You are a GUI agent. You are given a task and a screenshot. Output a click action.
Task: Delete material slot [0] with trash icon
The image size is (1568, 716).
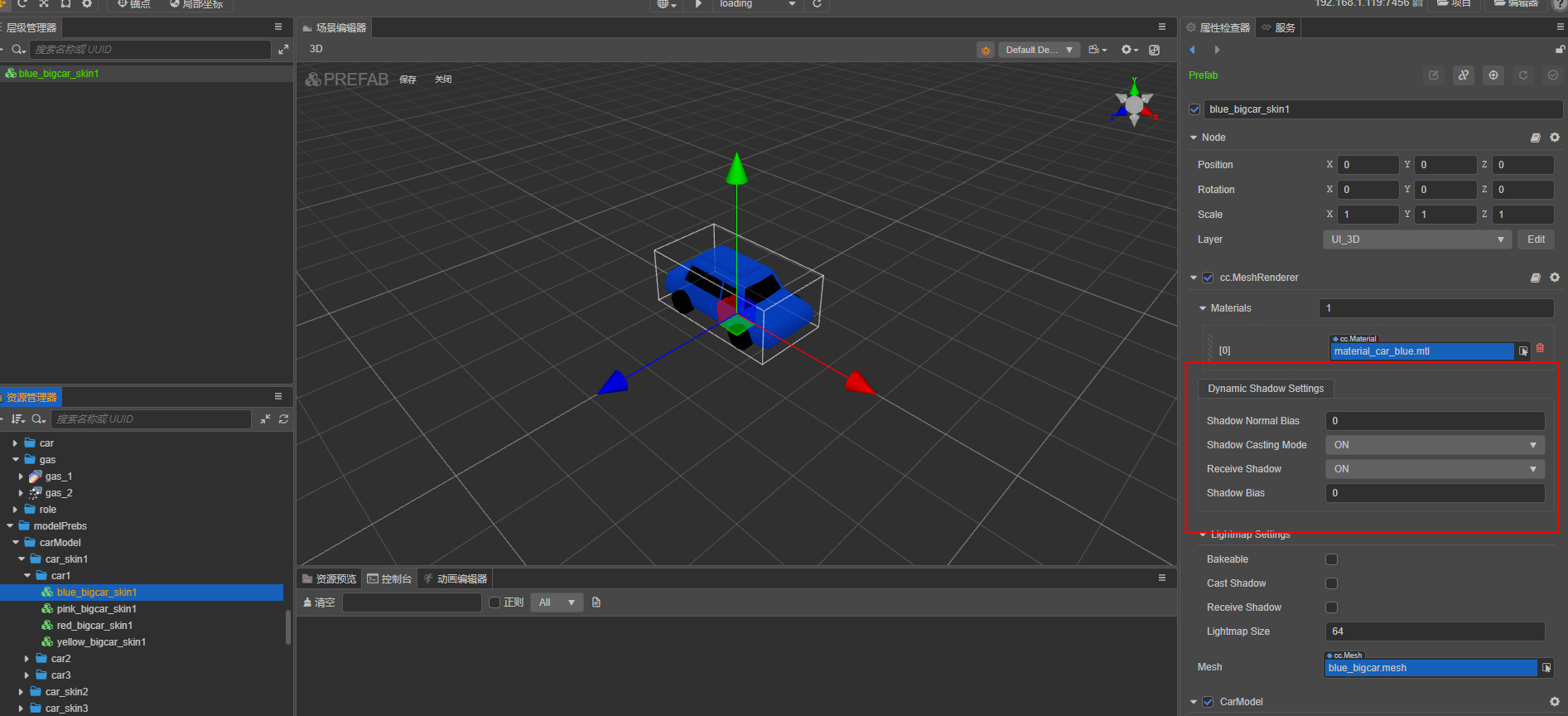[x=1540, y=348]
